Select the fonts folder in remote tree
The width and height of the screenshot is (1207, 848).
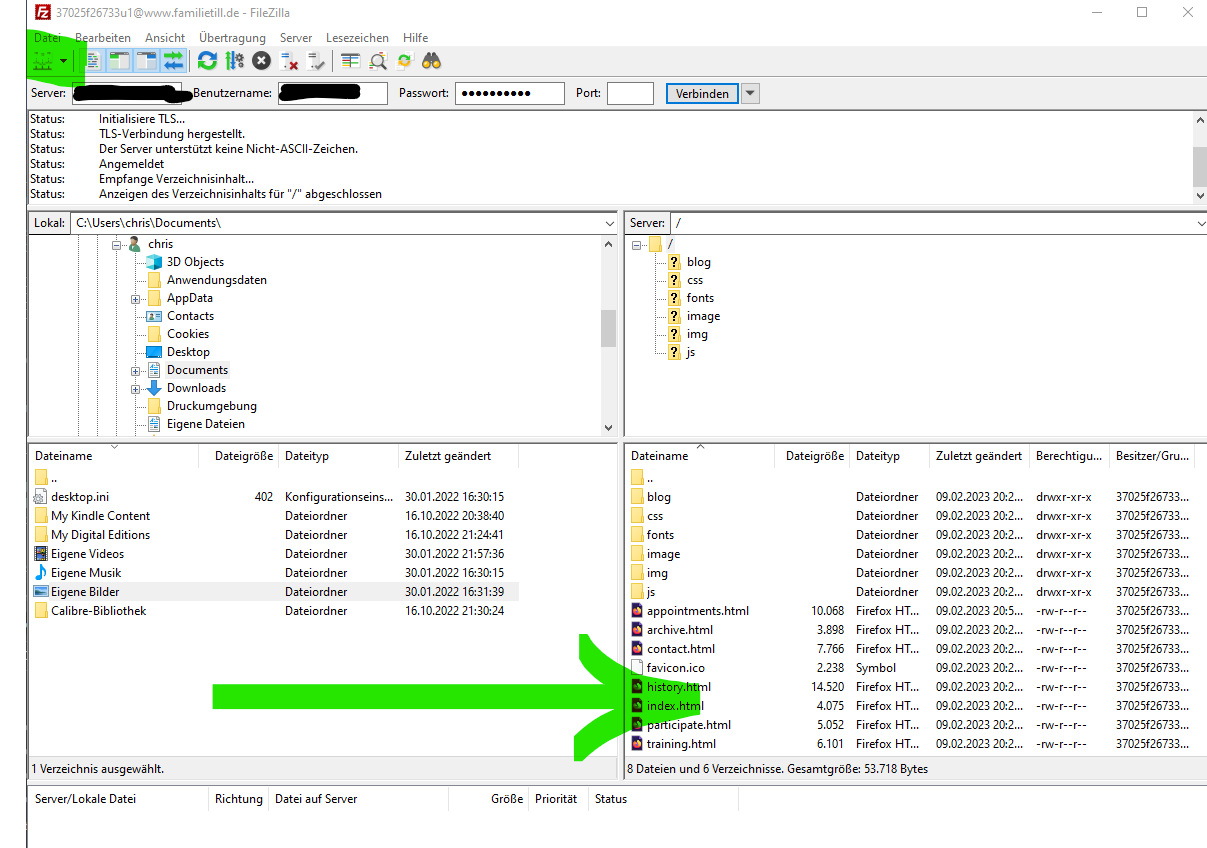tap(700, 298)
